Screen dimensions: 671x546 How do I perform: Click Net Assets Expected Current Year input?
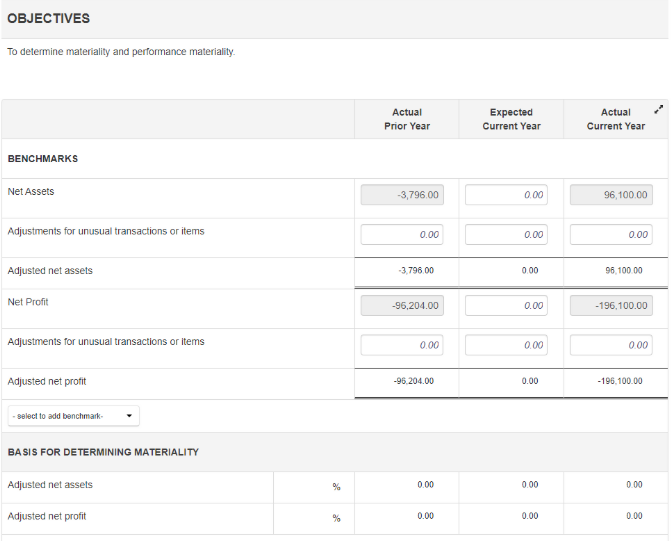click(506, 195)
